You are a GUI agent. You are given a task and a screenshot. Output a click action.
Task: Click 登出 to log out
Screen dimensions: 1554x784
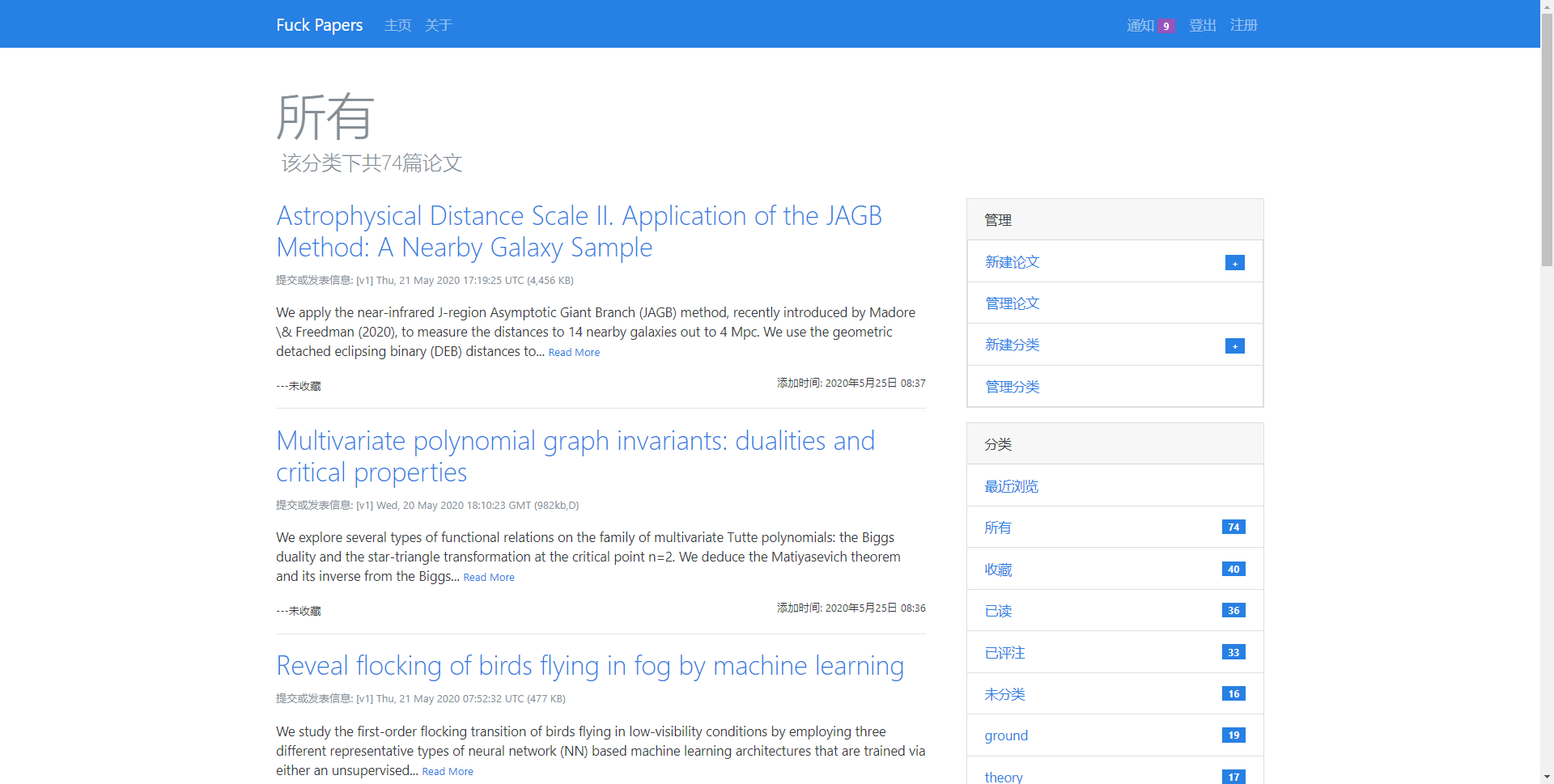[x=1202, y=25]
